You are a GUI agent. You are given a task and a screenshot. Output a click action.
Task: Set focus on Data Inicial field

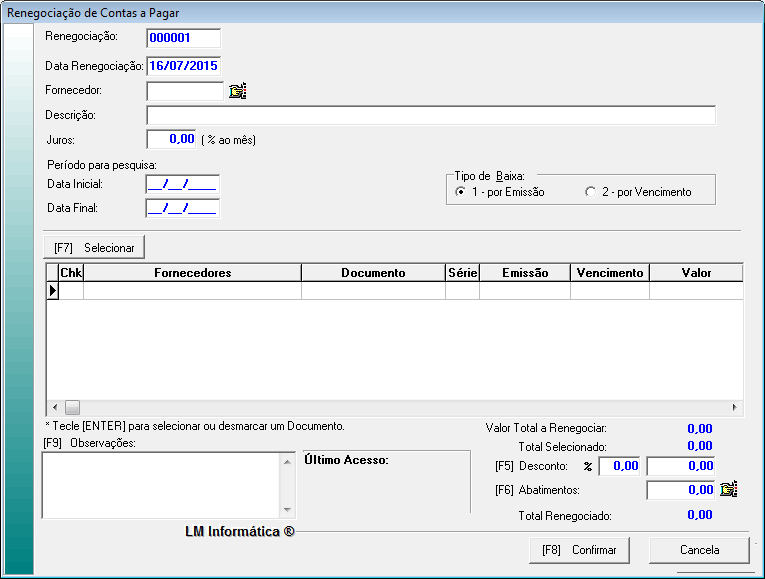(182, 184)
